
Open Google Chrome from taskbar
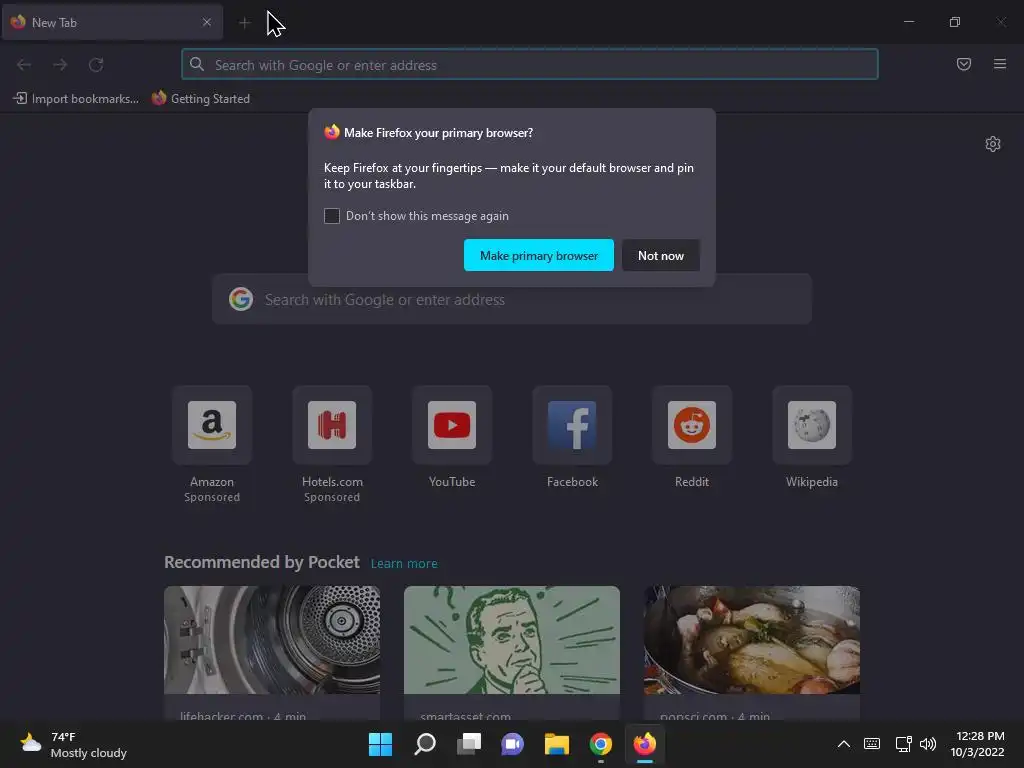pyautogui.click(x=601, y=744)
